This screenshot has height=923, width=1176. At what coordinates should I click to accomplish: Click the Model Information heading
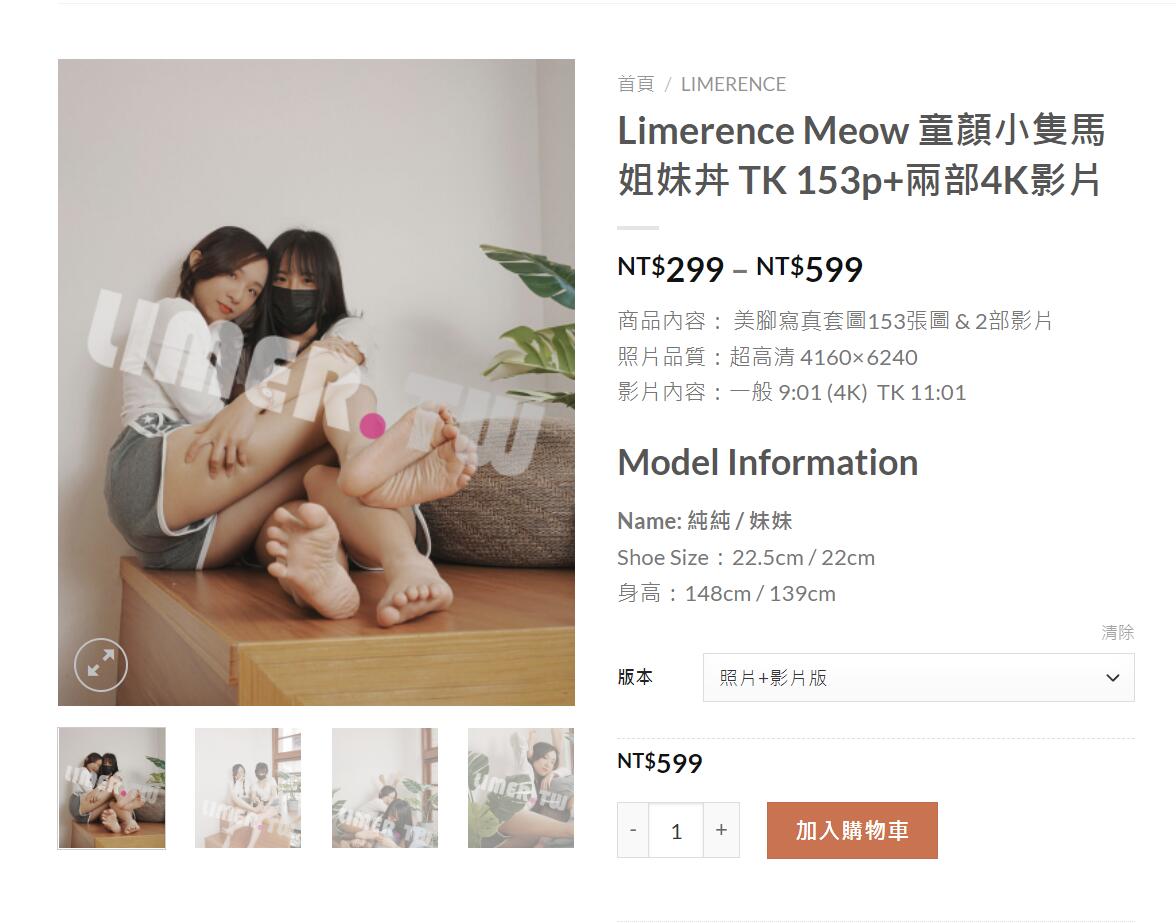[767, 462]
